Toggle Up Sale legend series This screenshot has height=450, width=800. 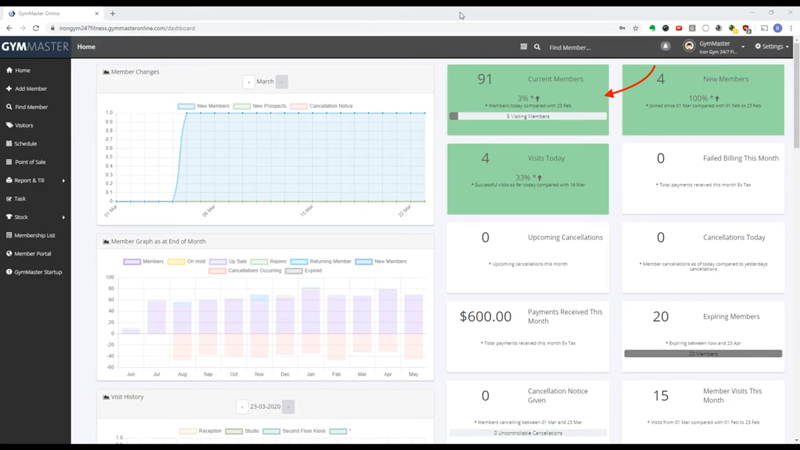[228, 261]
